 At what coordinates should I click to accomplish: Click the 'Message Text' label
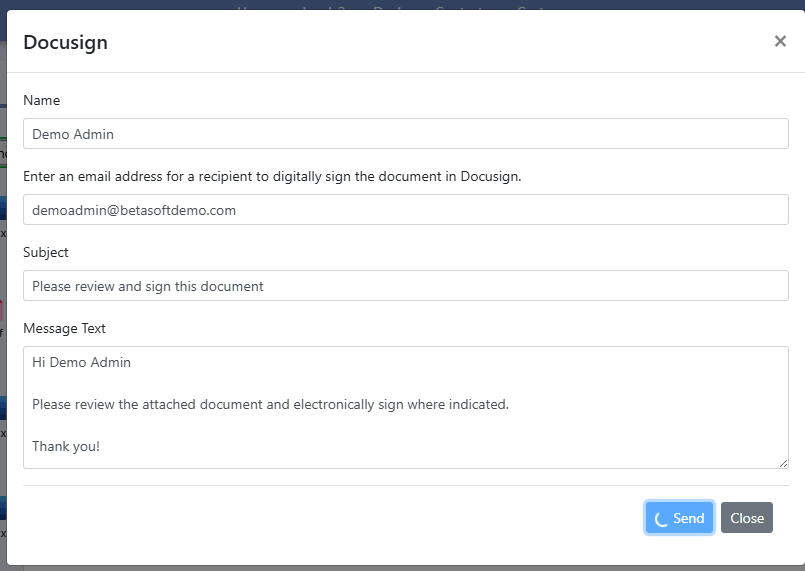click(64, 328)
